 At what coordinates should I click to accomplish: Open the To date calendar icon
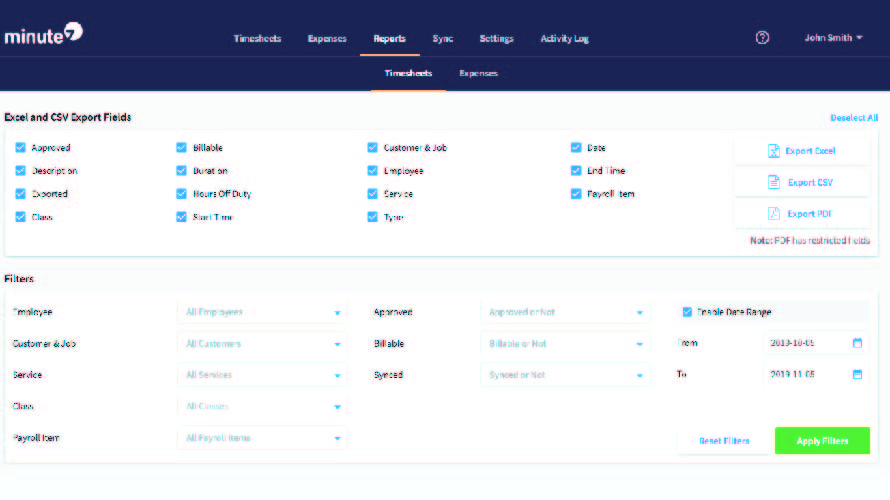click(857, 375)
